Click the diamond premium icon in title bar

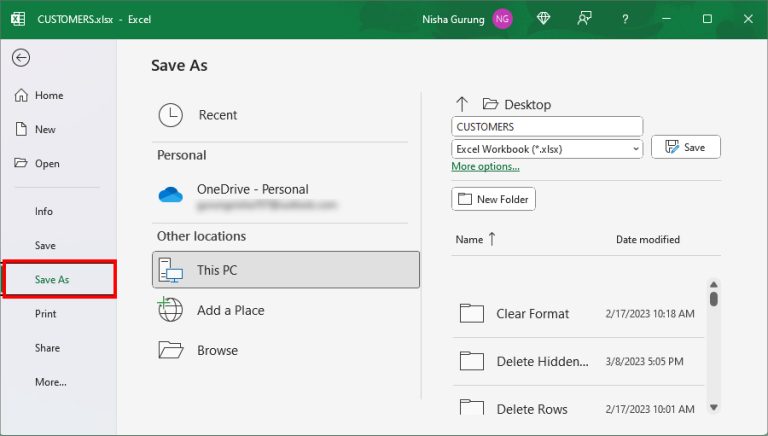click(543, 19)
